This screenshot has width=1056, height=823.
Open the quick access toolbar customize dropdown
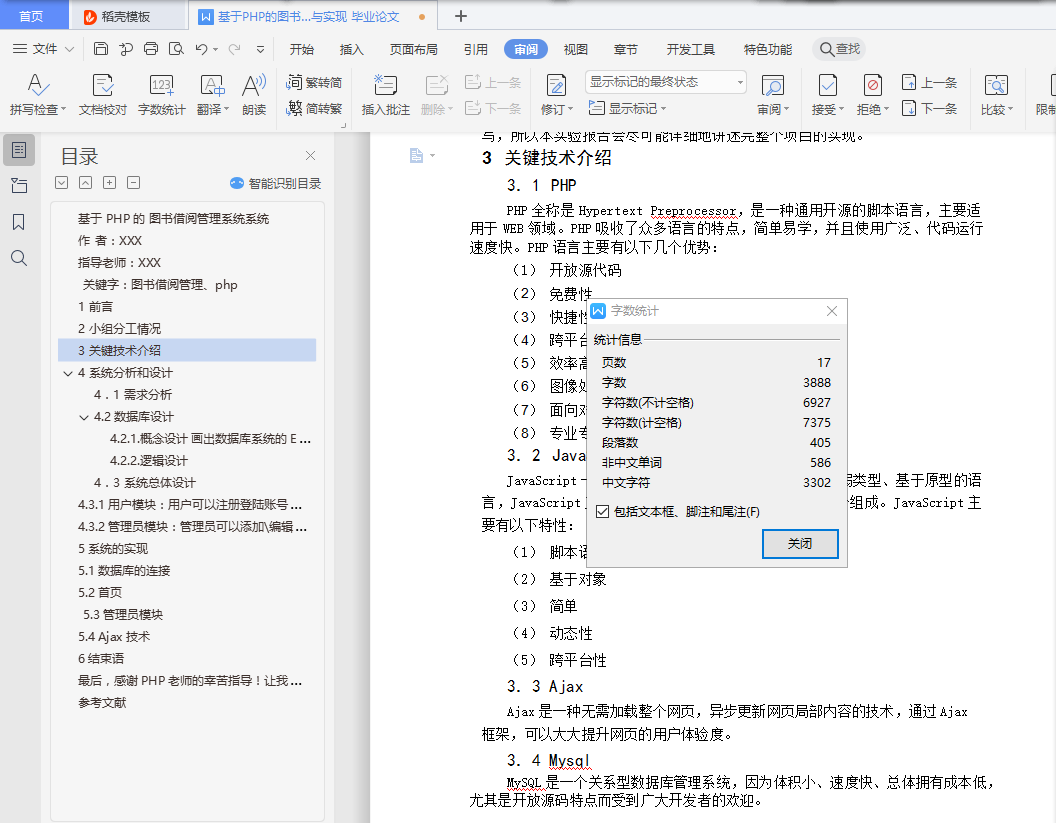261,49
